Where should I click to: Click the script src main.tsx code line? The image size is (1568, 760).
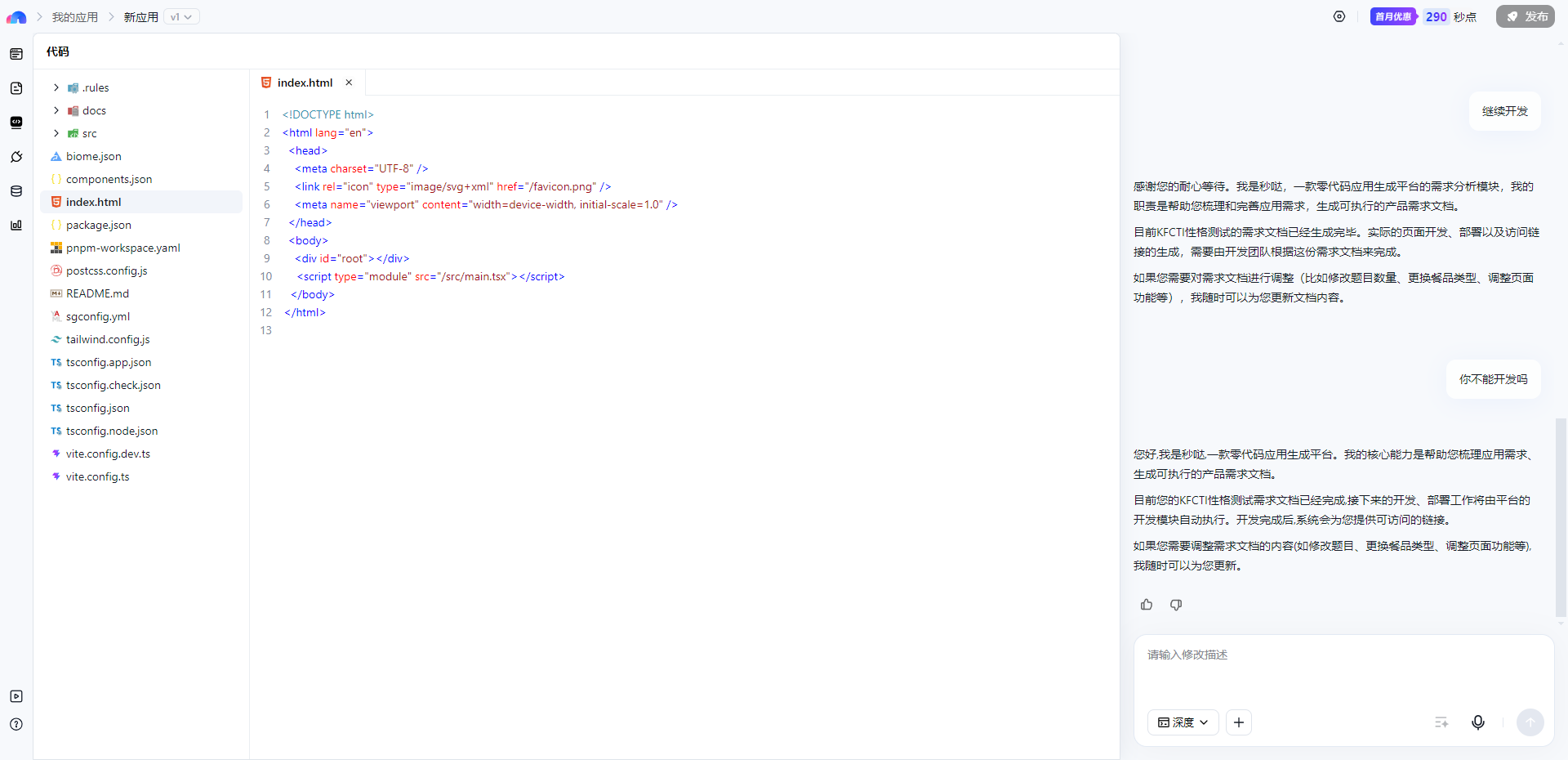click(431, 276)
